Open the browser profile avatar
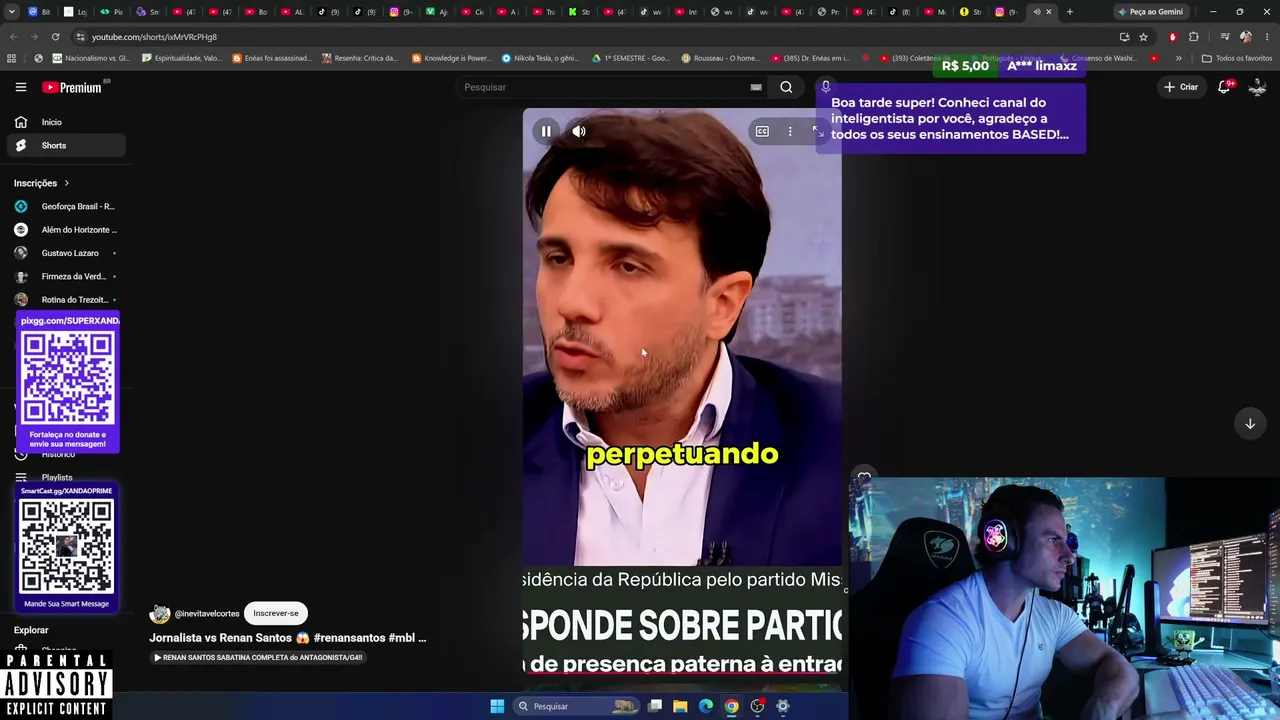Image resolution: width=1280 pixels, height=720 pixels. [x=1245, y=37]
